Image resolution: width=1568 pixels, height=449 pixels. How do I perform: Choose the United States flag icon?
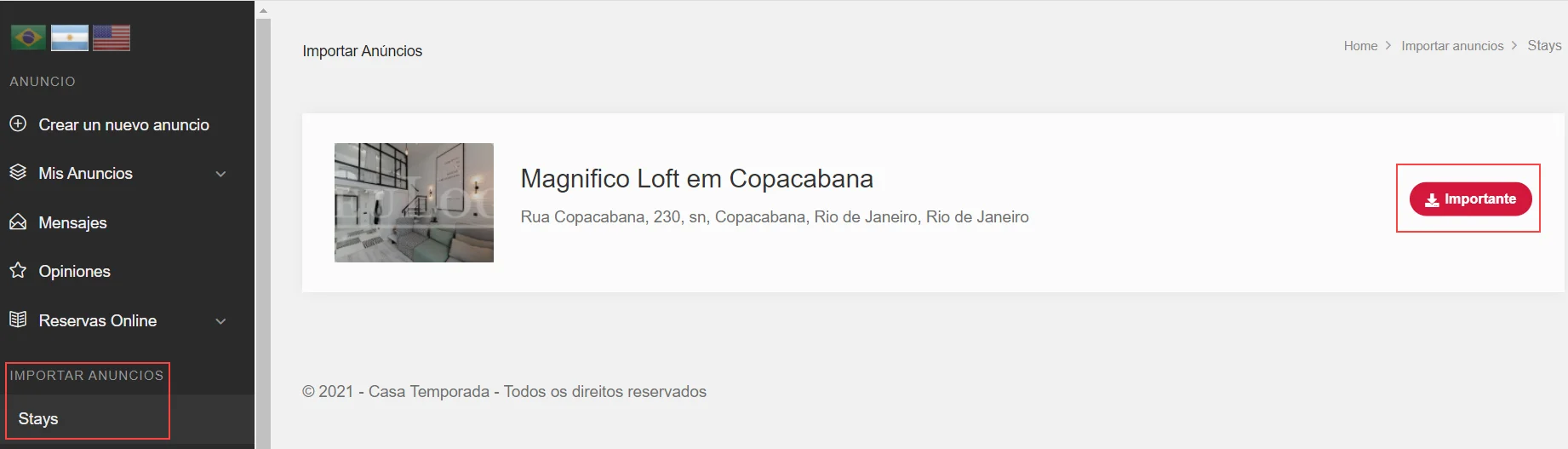(112, 37)
